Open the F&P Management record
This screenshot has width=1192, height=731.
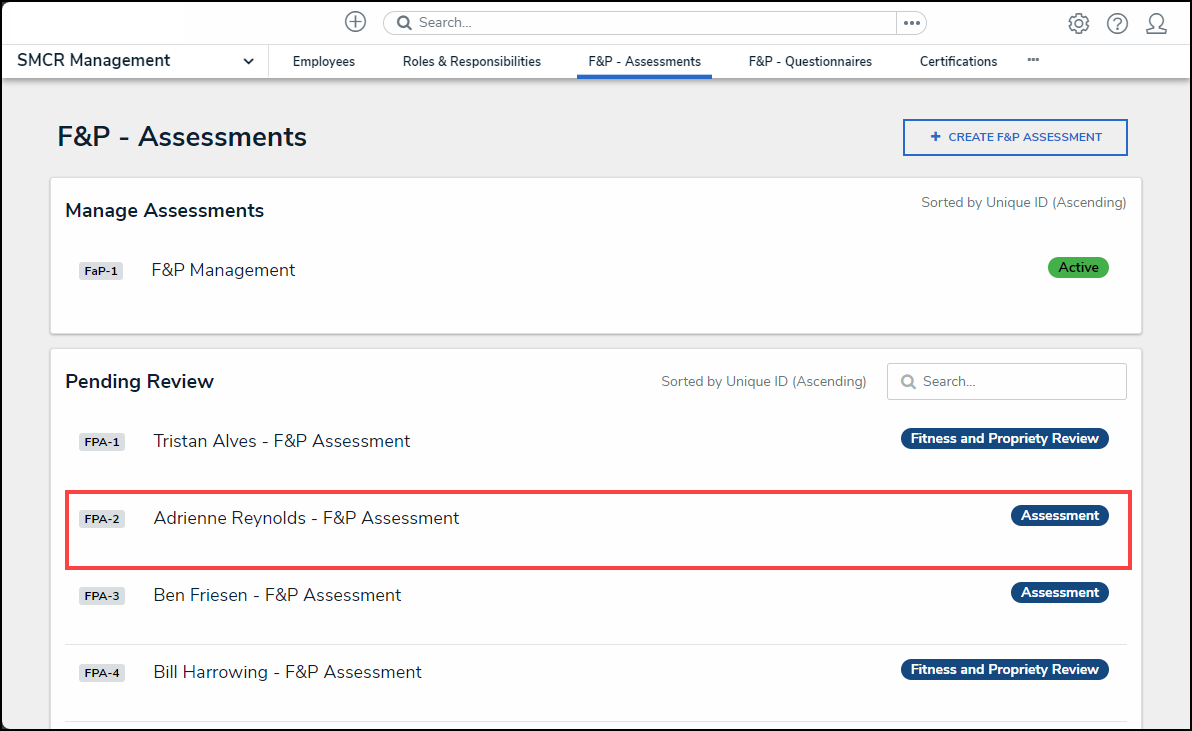pos(223,269)
